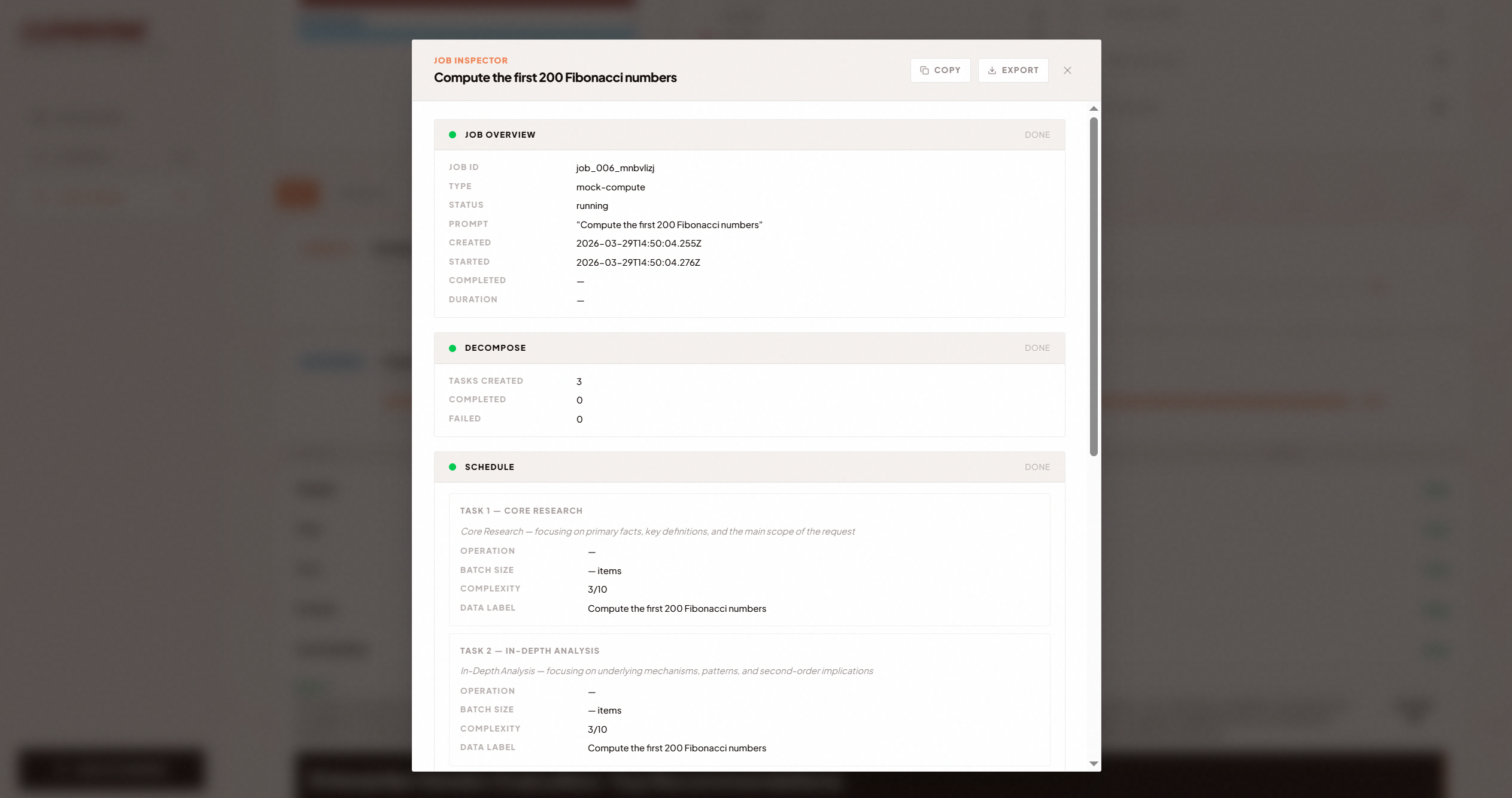Click the inspector title Compute the first 200 Fibonacci numbers
The height and width of the screenshot is (798, 1512).
coord(555,77)
